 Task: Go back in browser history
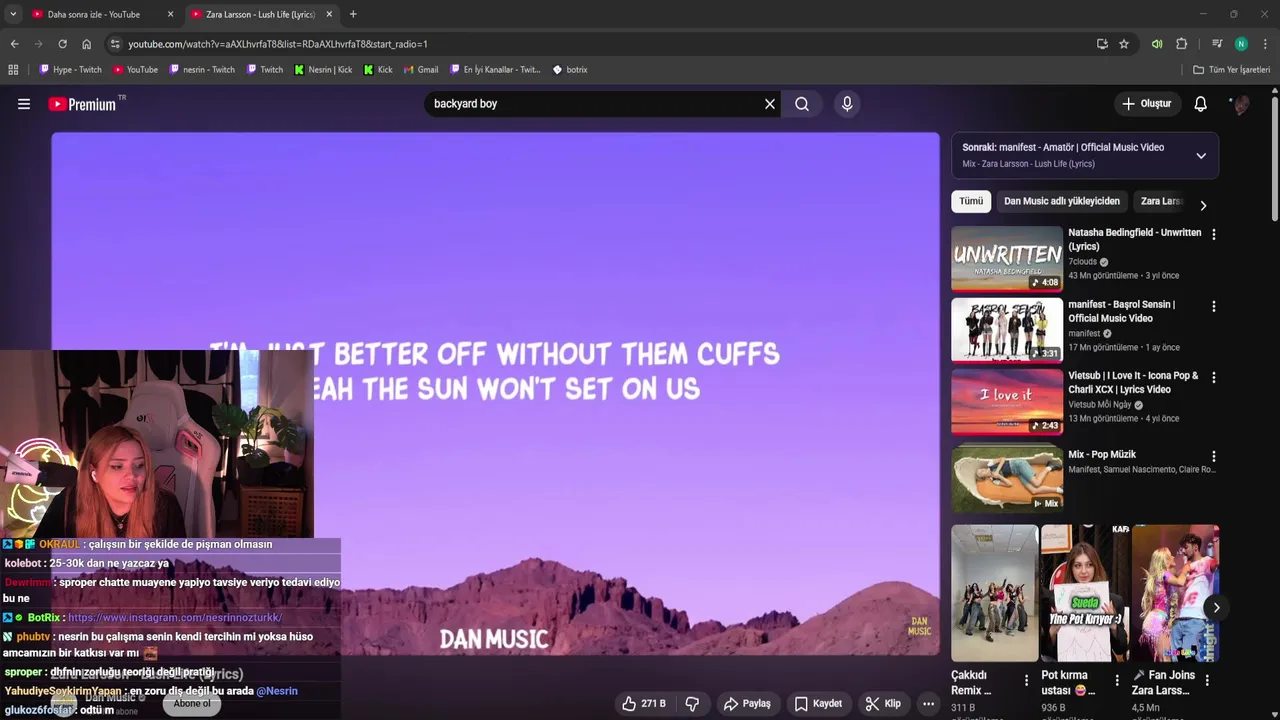tap(14, 44)
